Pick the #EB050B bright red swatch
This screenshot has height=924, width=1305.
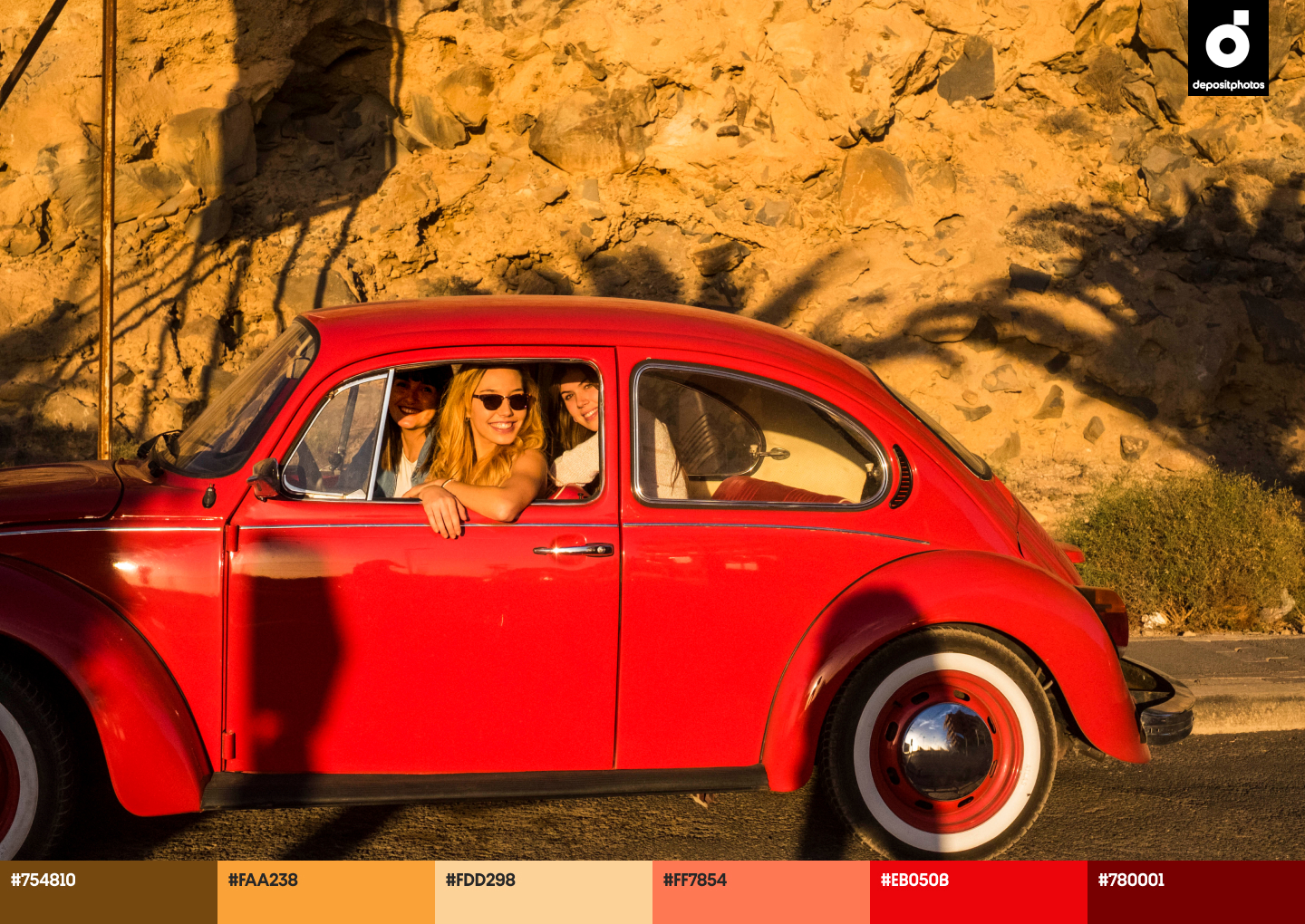click(x=979, y=892)
